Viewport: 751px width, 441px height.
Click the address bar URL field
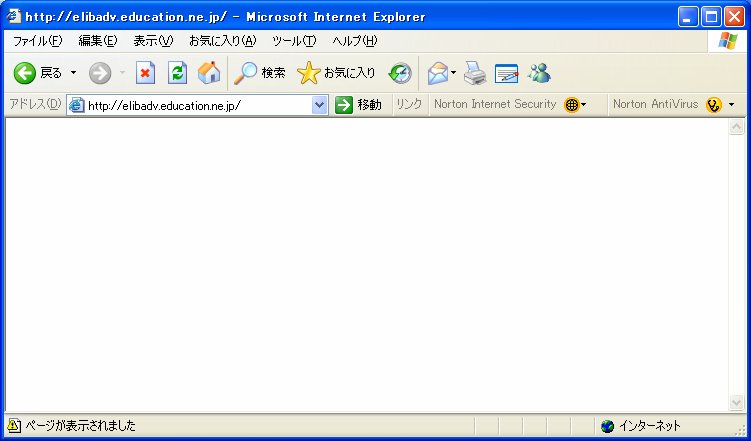click(x=197, y=105)
